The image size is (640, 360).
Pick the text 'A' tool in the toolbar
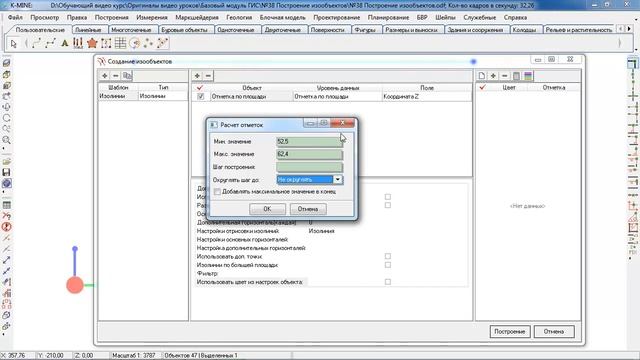coord(64,43)
